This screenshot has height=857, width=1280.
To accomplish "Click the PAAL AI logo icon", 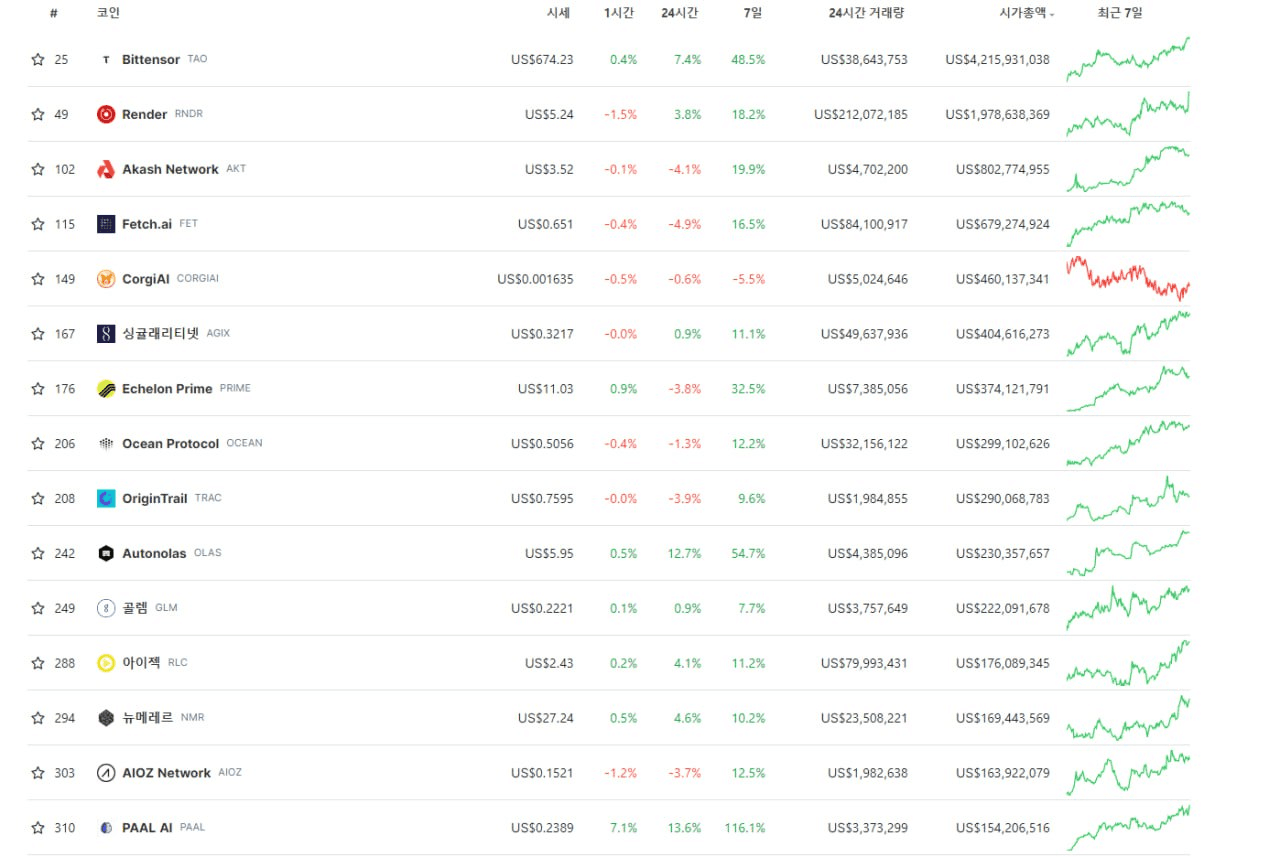I will tap(106, 828).
